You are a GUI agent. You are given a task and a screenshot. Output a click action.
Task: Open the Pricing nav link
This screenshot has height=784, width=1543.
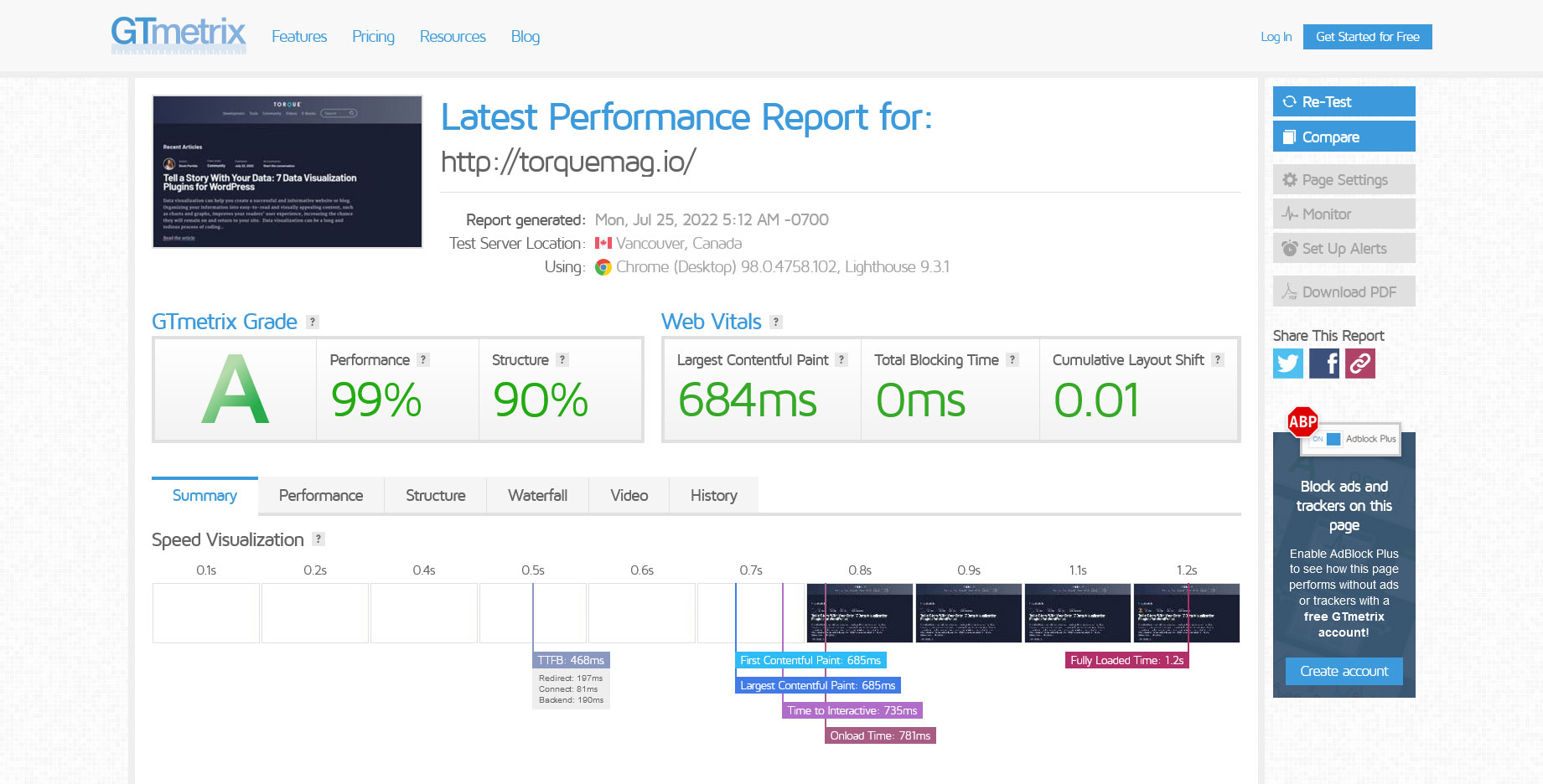pyautogui.click(x=373, y=36)
